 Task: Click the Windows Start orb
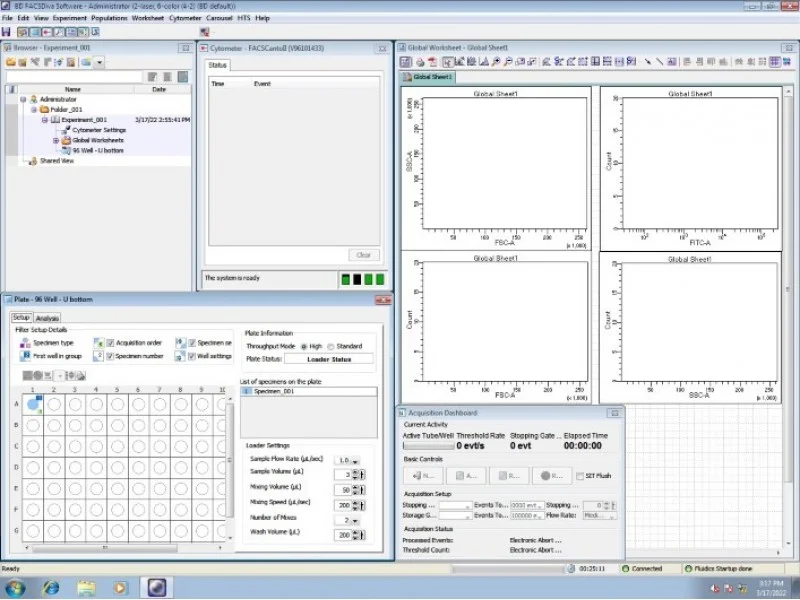(x=15, y=588)
